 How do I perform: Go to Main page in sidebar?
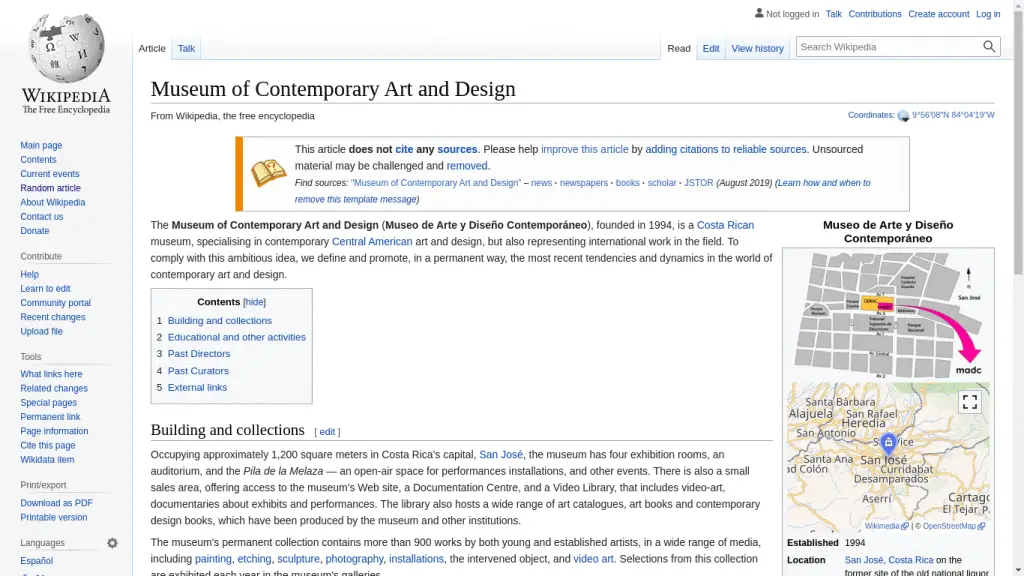[41, 146]
